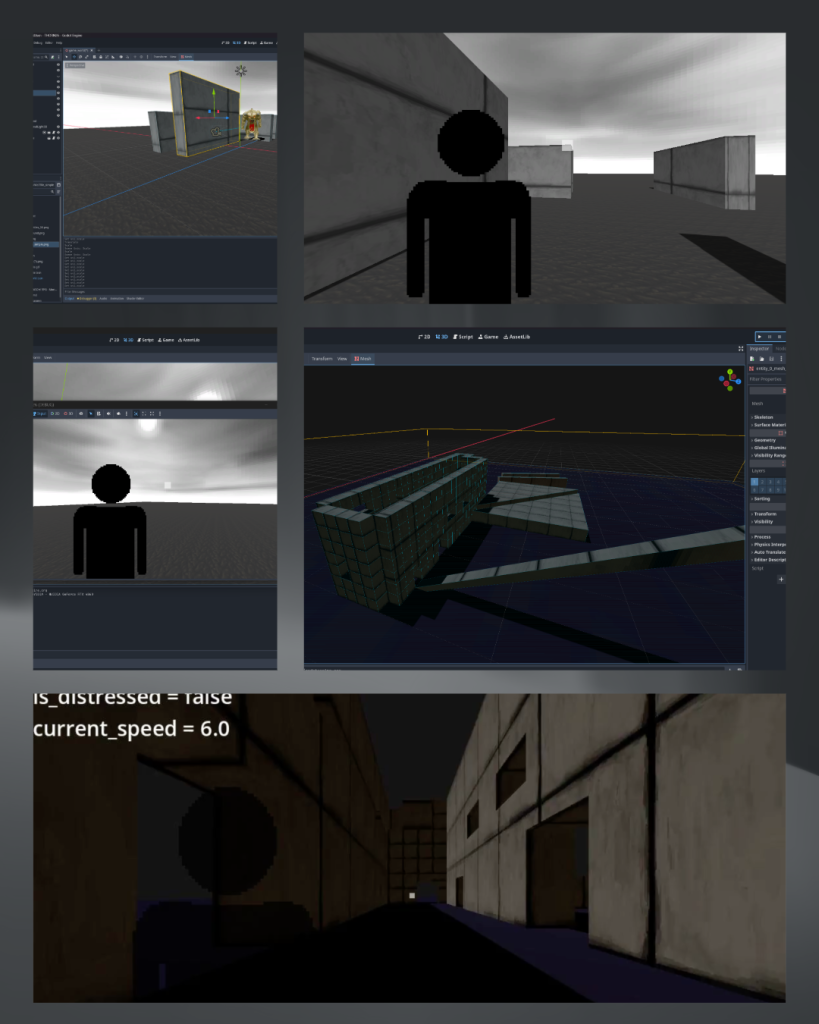Click the AssetLib icon above the block-building viewport
Viewport: 819px width, 1024px height.
point(518,337)
